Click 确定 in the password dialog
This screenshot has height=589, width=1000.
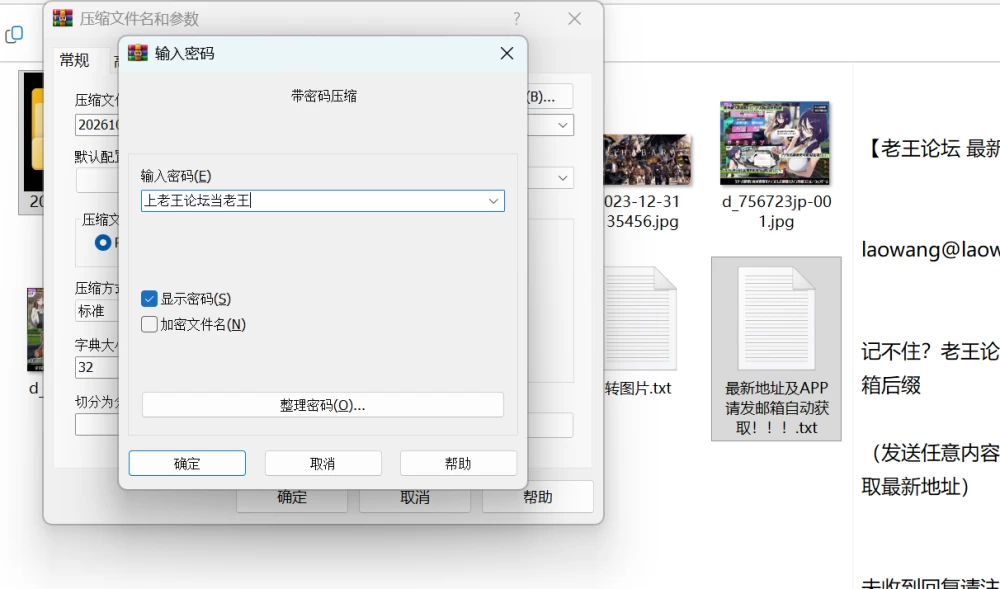[187, 463]
